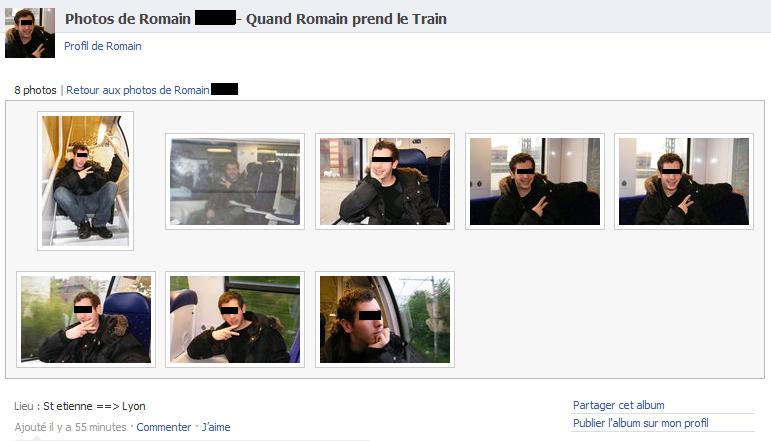This screenshot has width=771, height=441.
Task: Open middle photo in the second row
Action: (235, 320)
